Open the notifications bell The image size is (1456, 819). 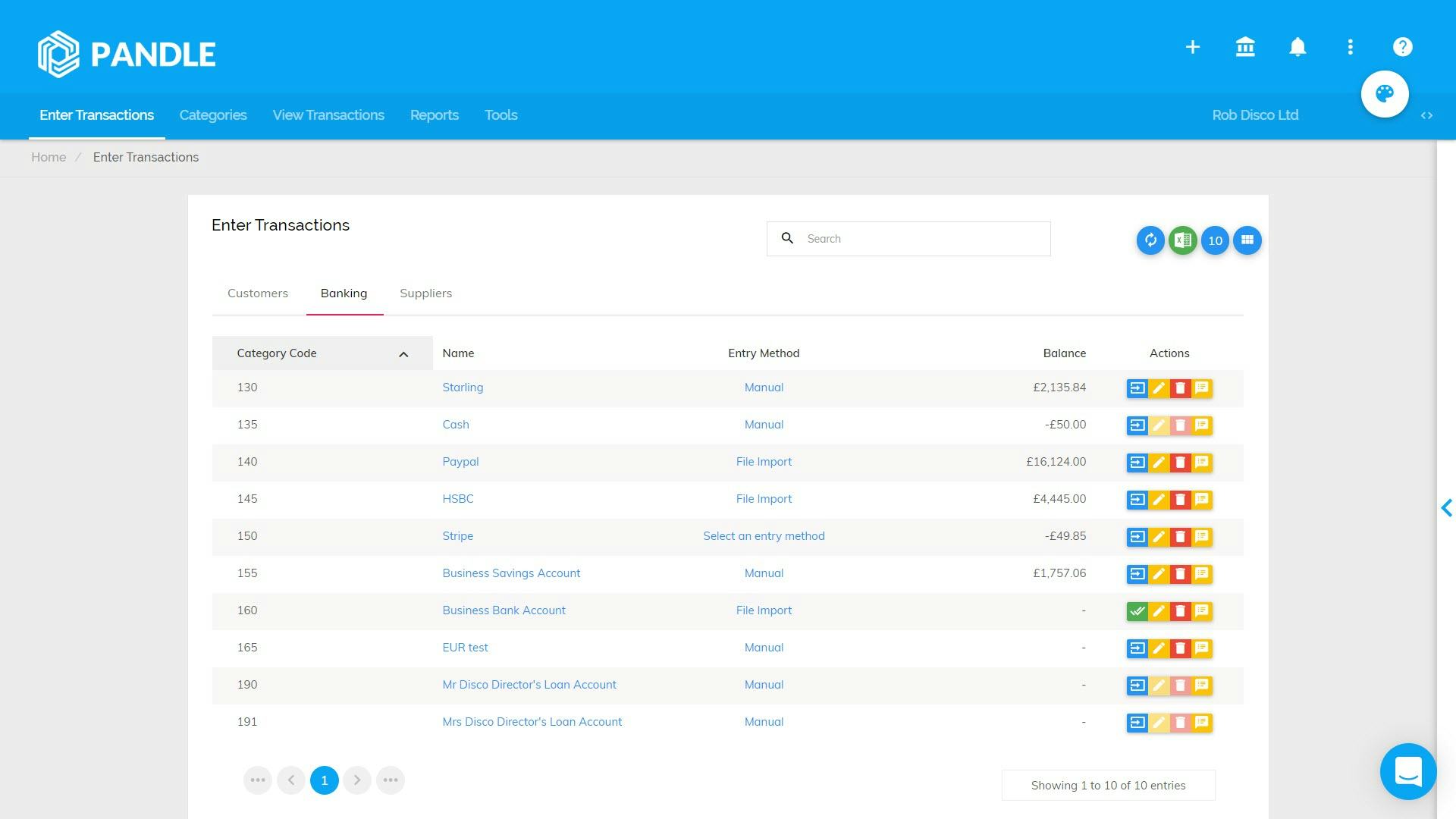pyautogui.click(x=1298, y=47)
